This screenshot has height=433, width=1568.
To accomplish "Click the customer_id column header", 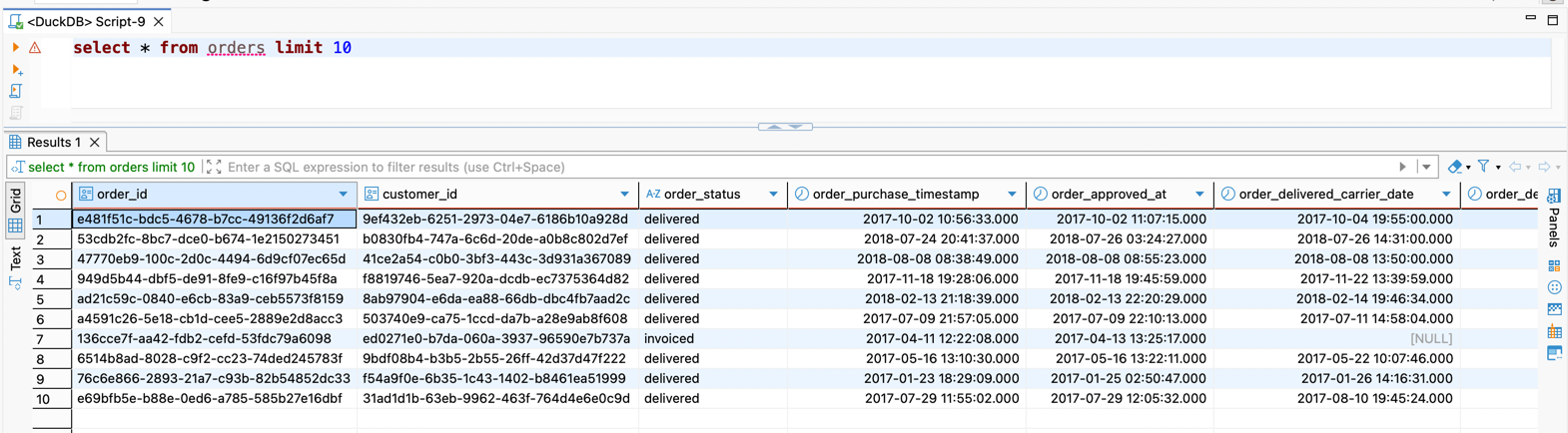I will [419, 195].
